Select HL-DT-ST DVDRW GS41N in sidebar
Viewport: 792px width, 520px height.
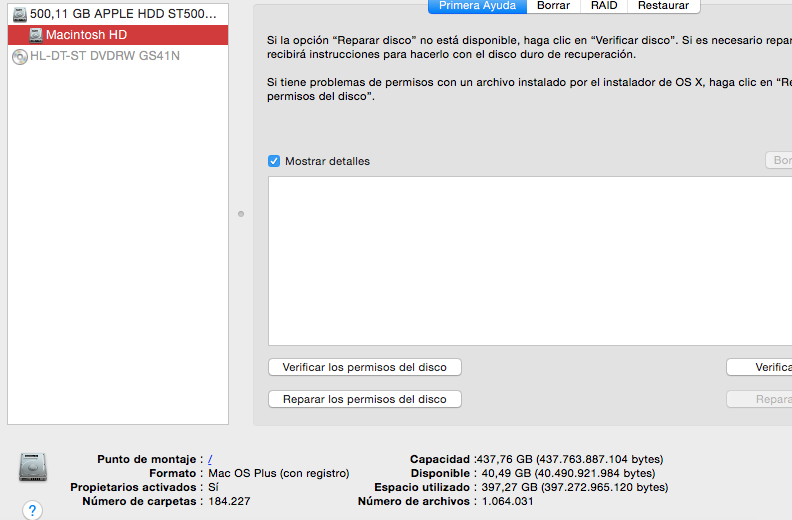118,56
